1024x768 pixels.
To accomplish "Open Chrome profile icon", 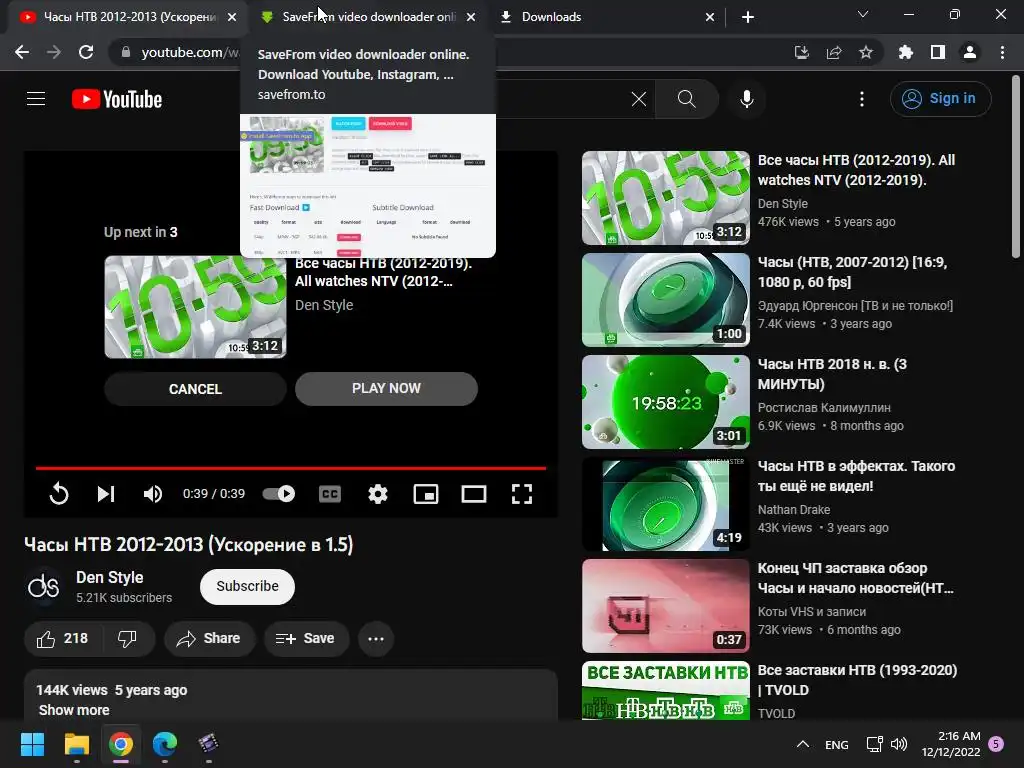I will (970, 52).
